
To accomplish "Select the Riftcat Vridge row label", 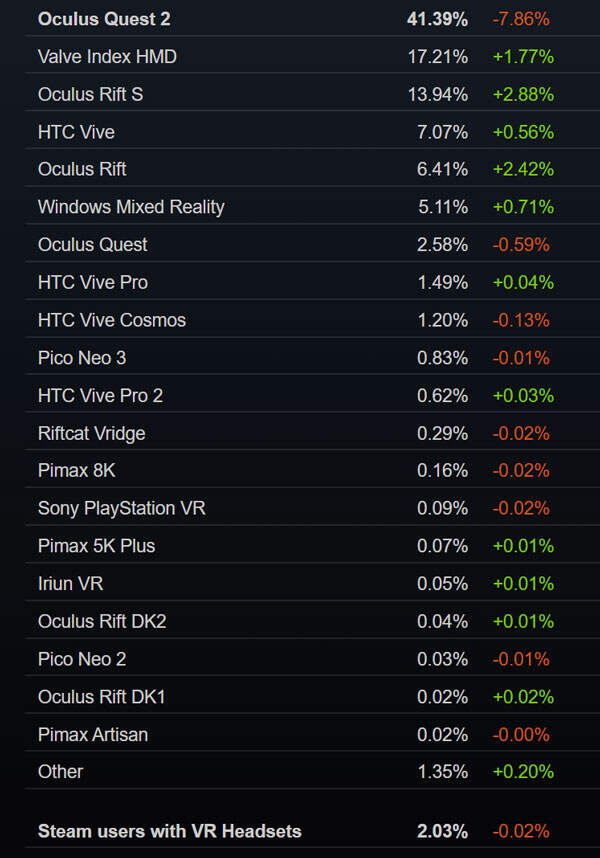I will 92,433.
